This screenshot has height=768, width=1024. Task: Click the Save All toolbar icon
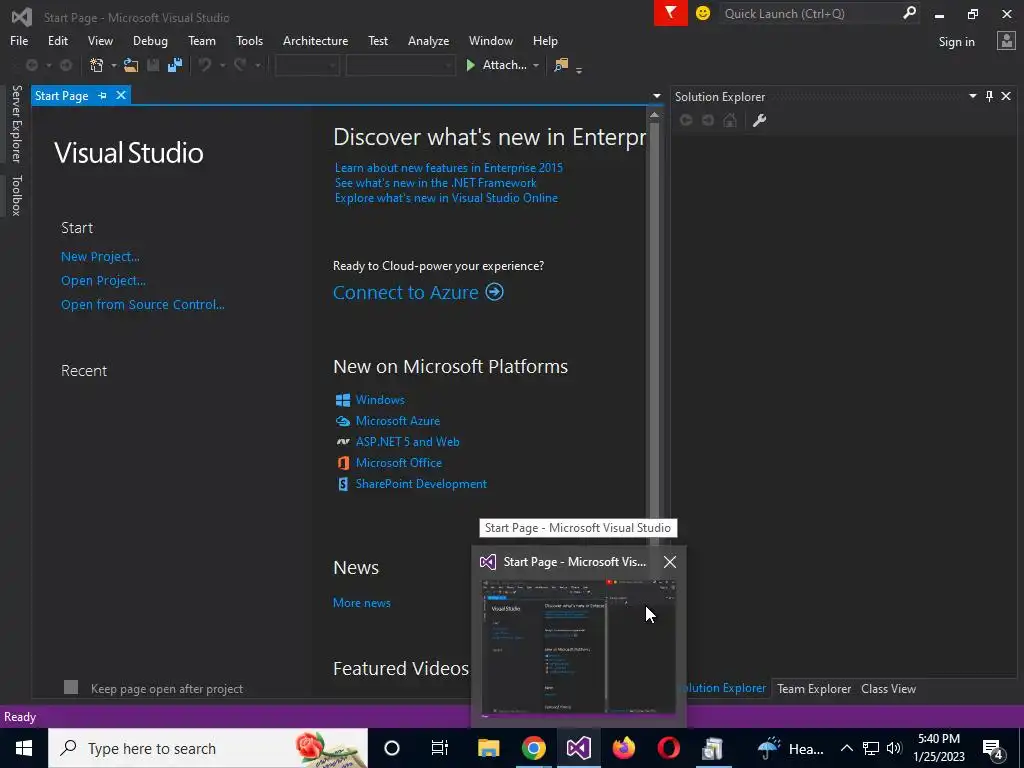[174, 65]
